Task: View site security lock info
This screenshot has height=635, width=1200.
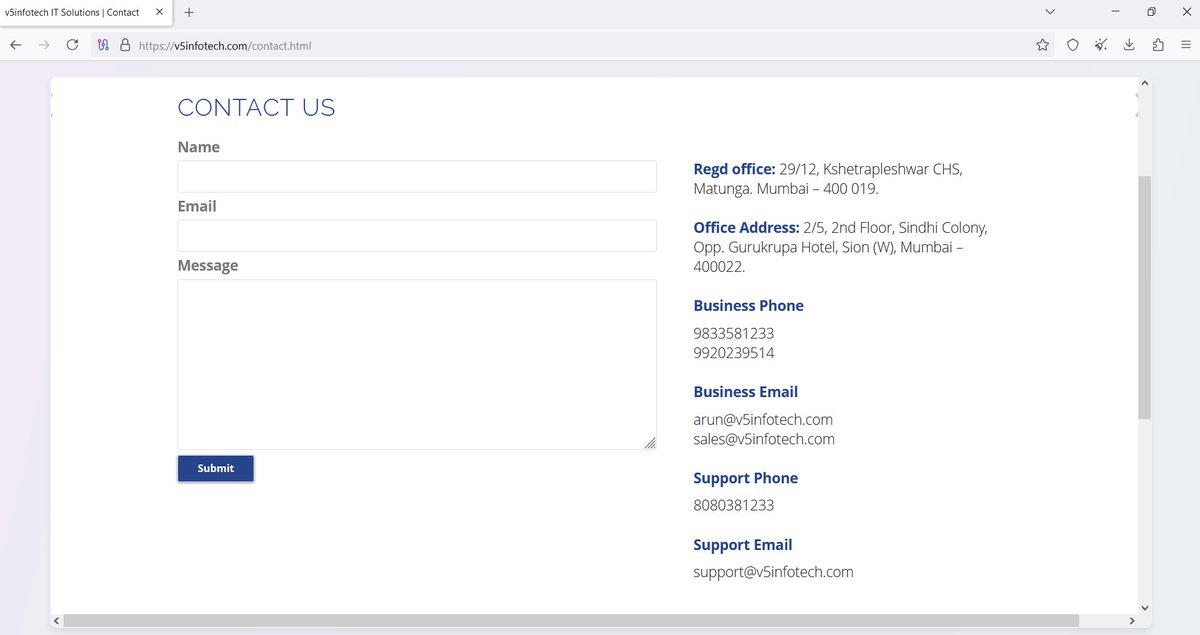Action: (x=125, y=45)
